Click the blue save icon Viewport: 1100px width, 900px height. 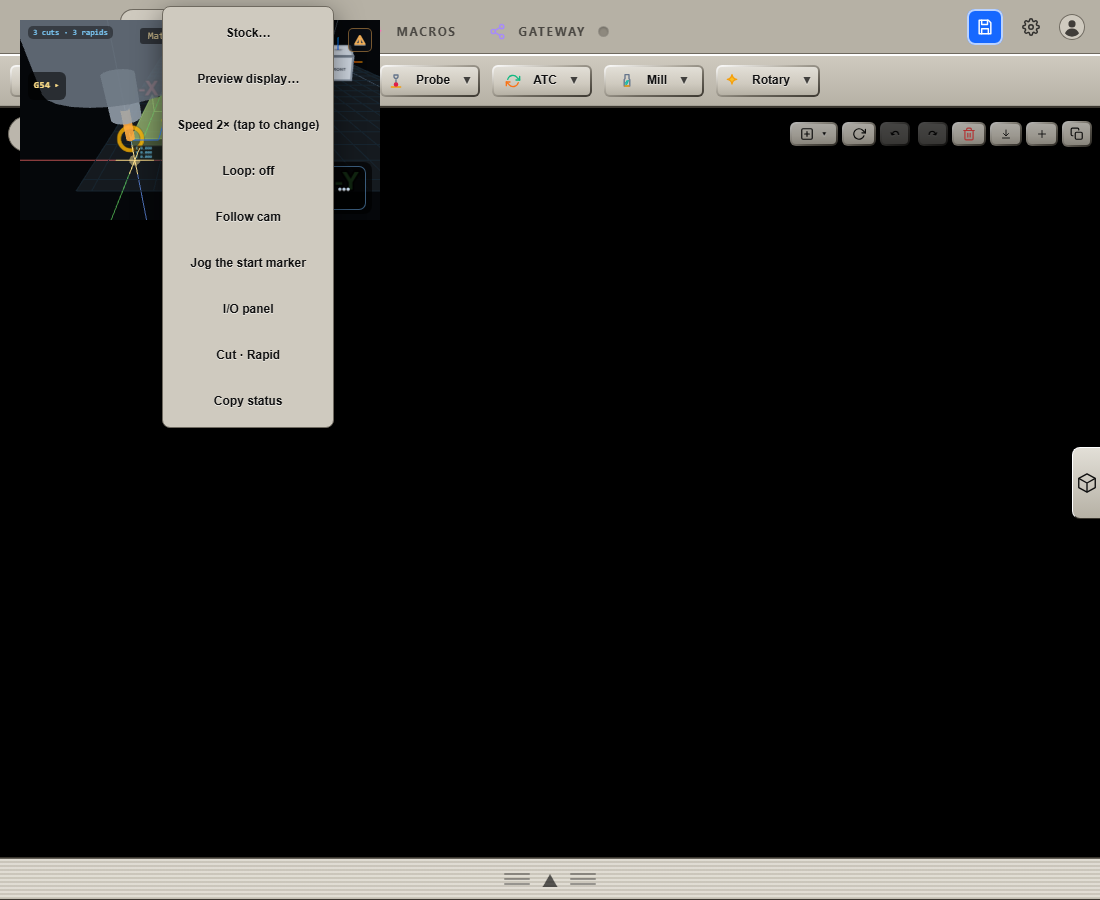pyautogui.click(x=984, y=27)
